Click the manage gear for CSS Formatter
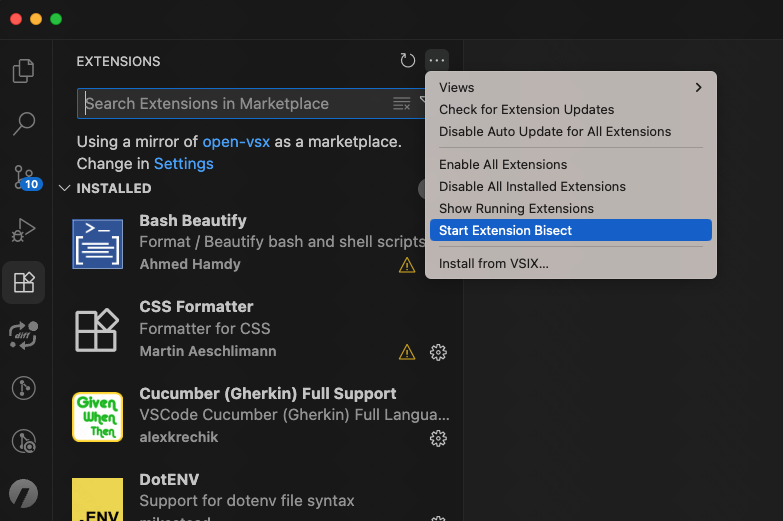This screenshot has width=783, height=521. point(437,352)
